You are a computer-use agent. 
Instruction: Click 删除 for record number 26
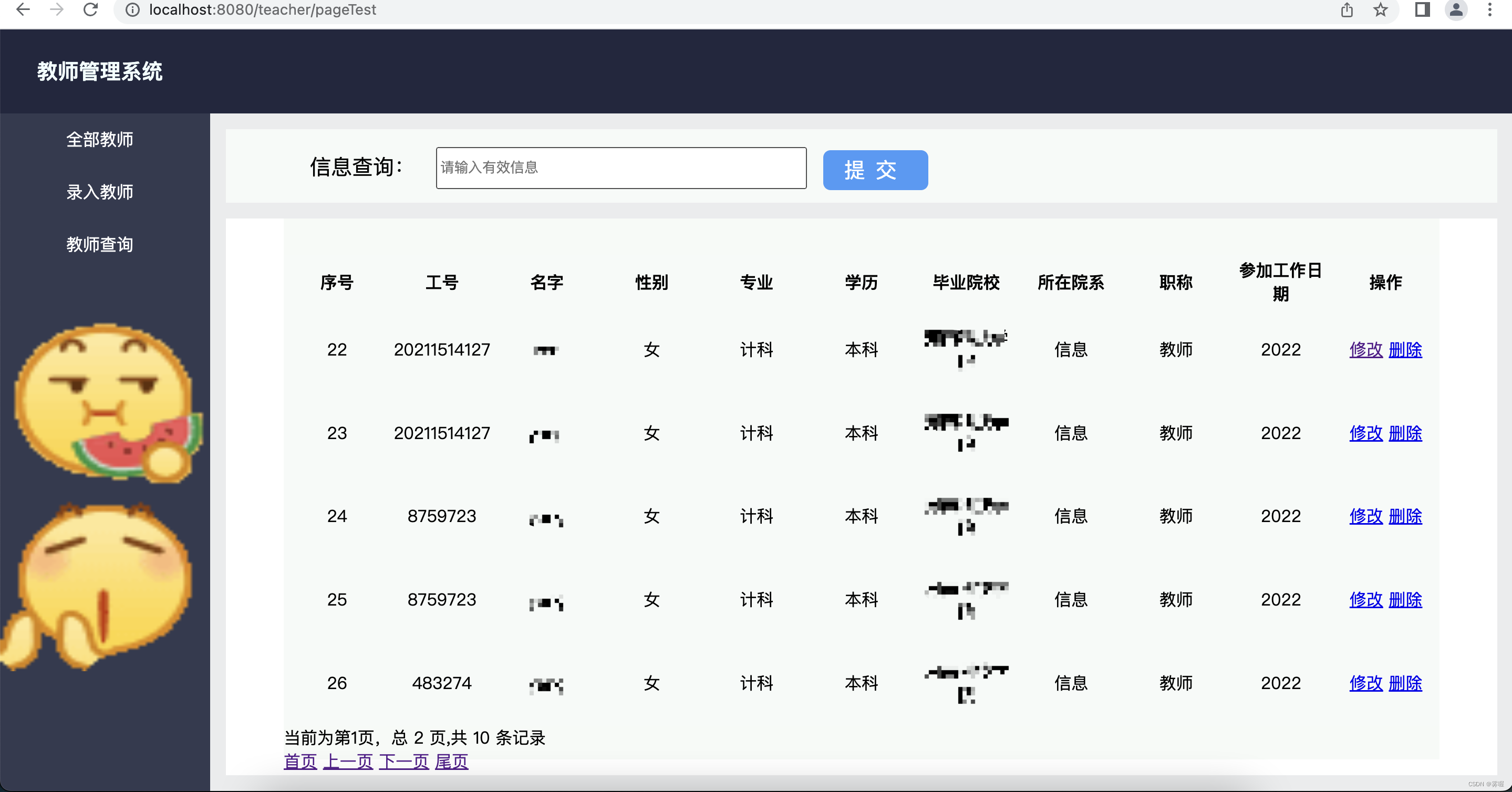click(1406, 683)
